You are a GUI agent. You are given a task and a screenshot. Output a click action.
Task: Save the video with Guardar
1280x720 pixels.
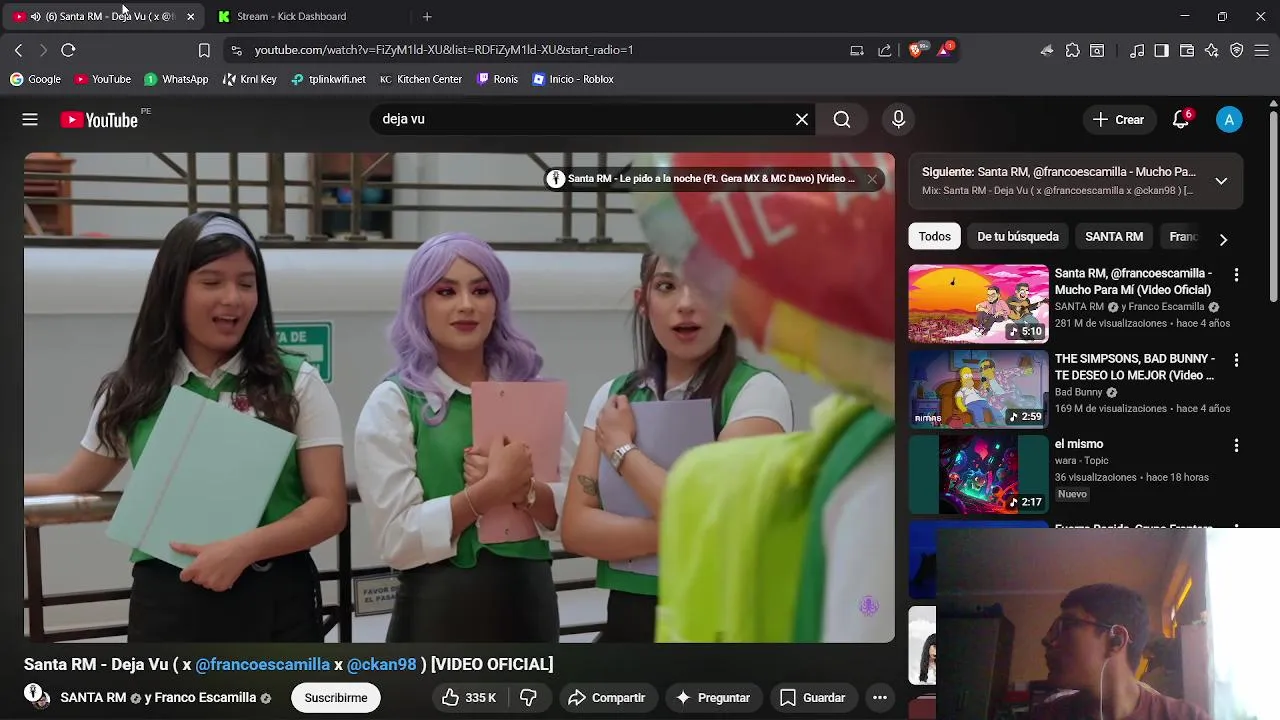click(x=813, y=698)
